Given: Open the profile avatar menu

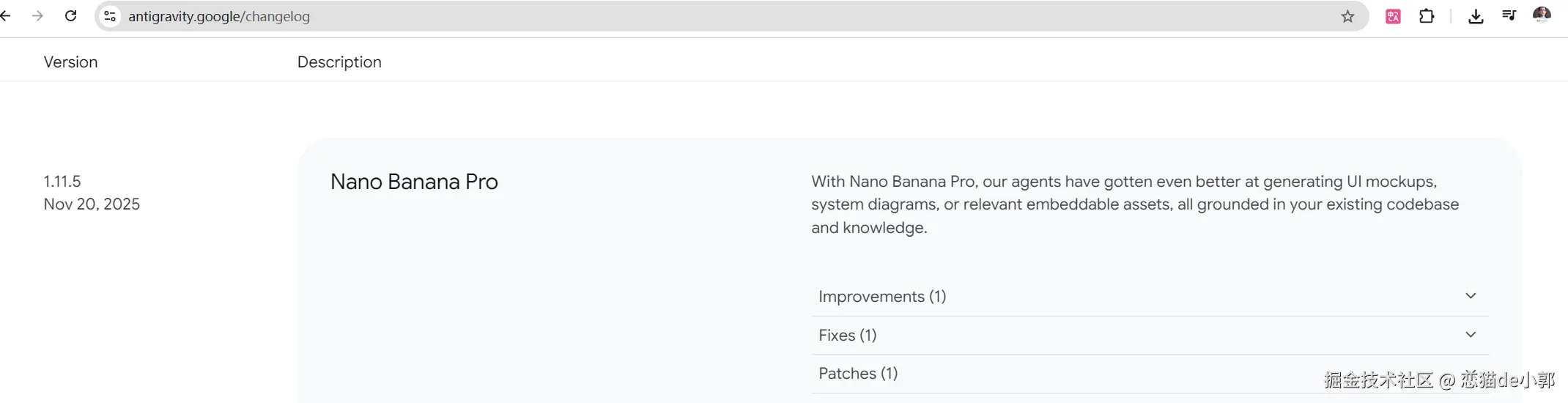Looking at the screenshot, I should coord(1542,15).
